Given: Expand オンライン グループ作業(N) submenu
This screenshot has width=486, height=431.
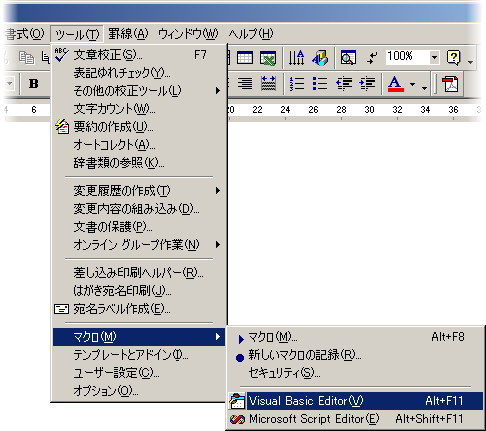Looking at the screenshot, I should pos(139,245).
